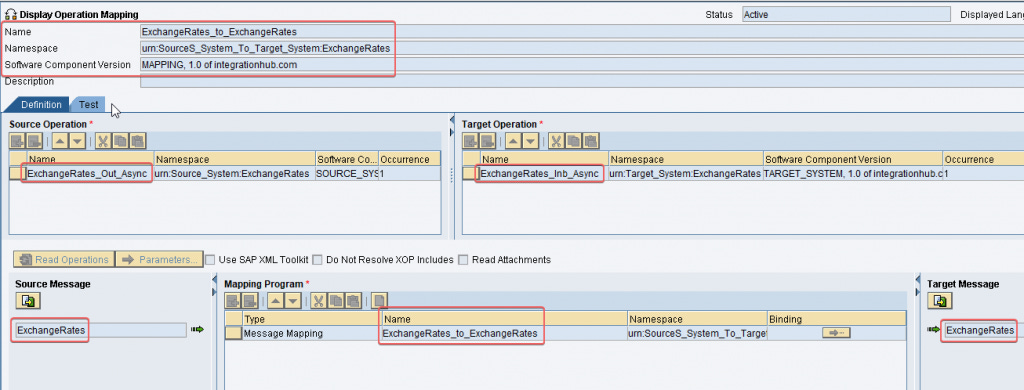Click copy icon in Source Operation toolbar

pos(120,140)
